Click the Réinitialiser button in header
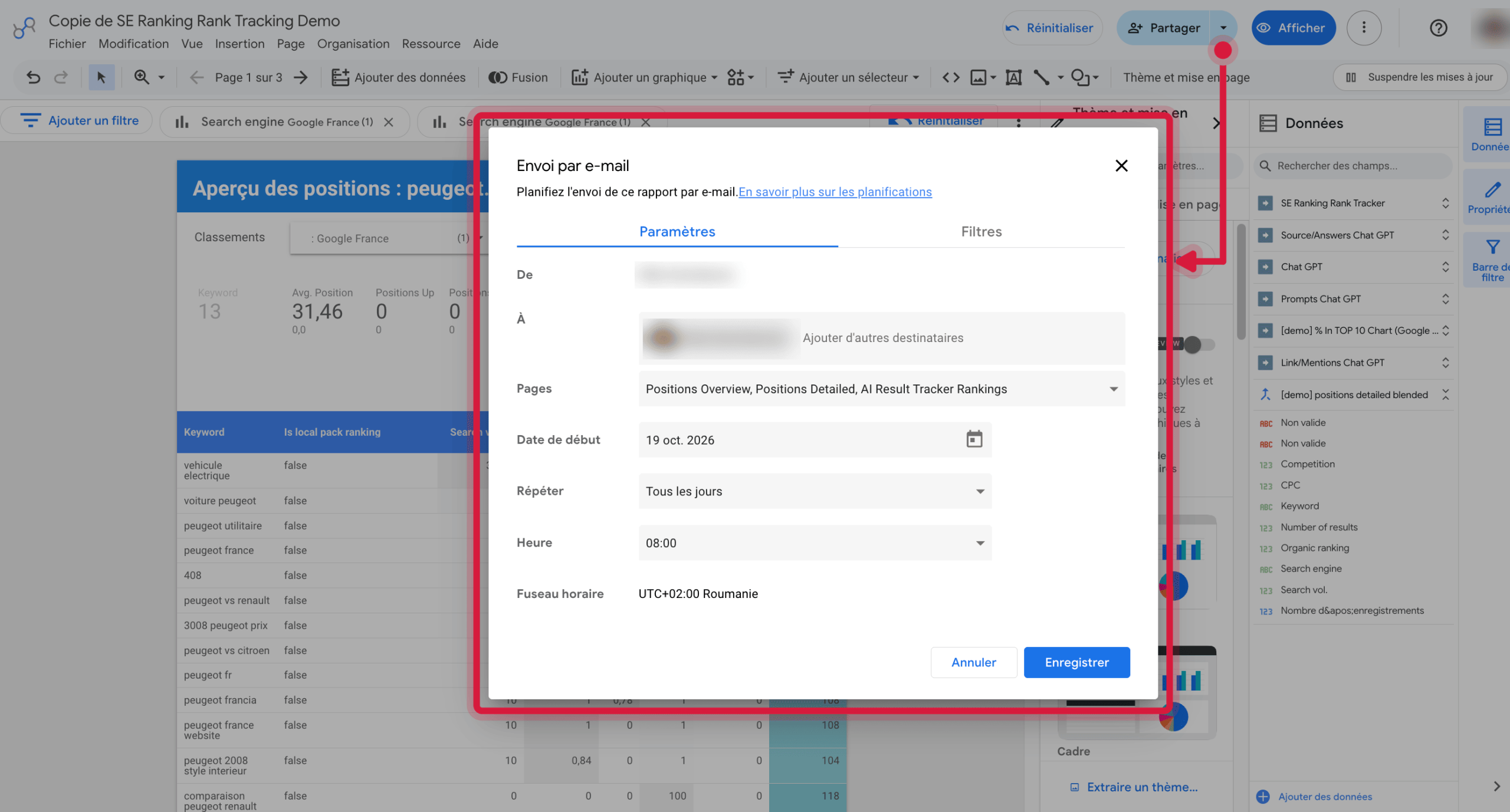The image size is (1510, 812). (x=1052, y=28)
